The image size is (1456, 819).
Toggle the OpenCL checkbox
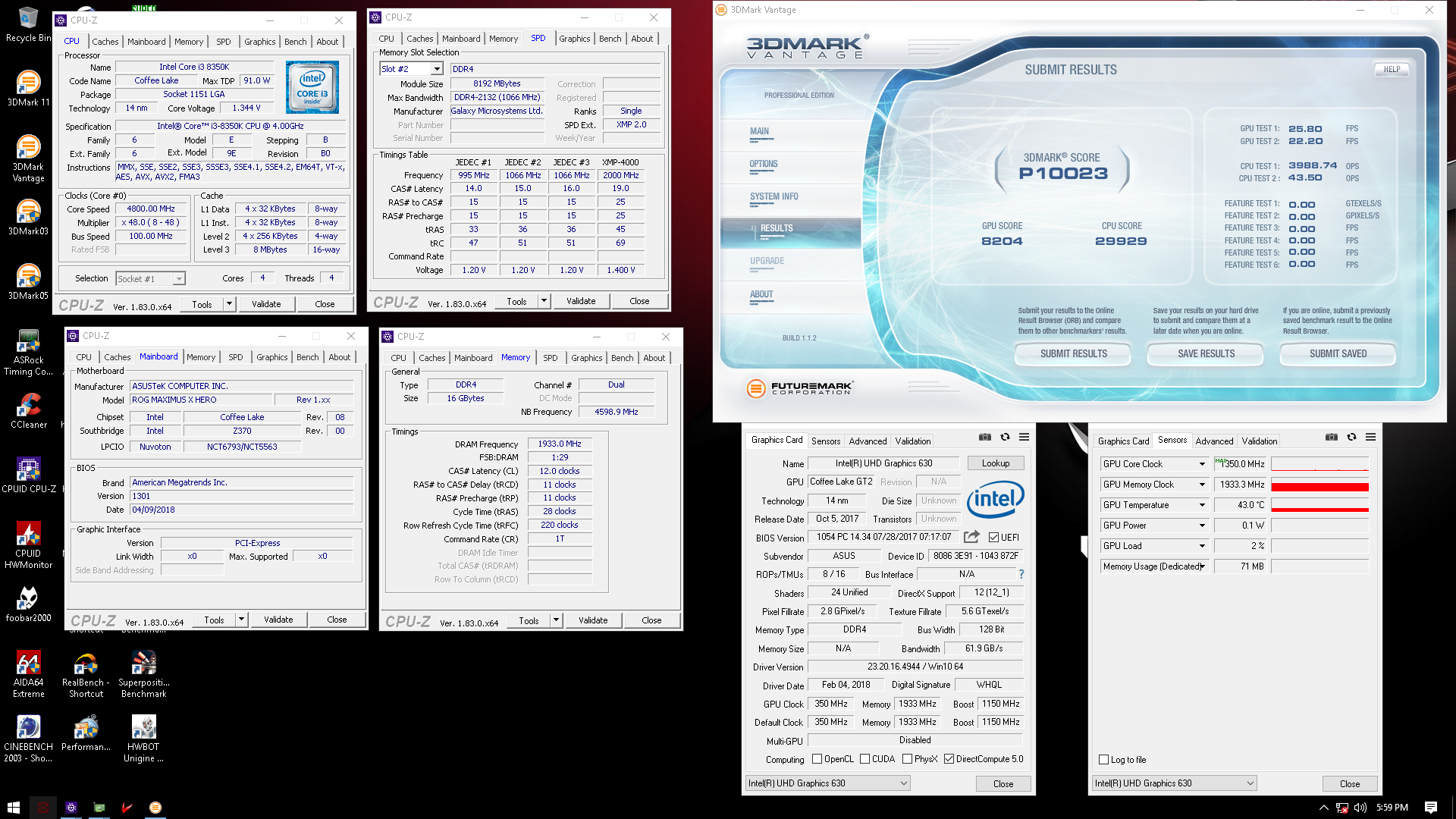pos(817,758)
